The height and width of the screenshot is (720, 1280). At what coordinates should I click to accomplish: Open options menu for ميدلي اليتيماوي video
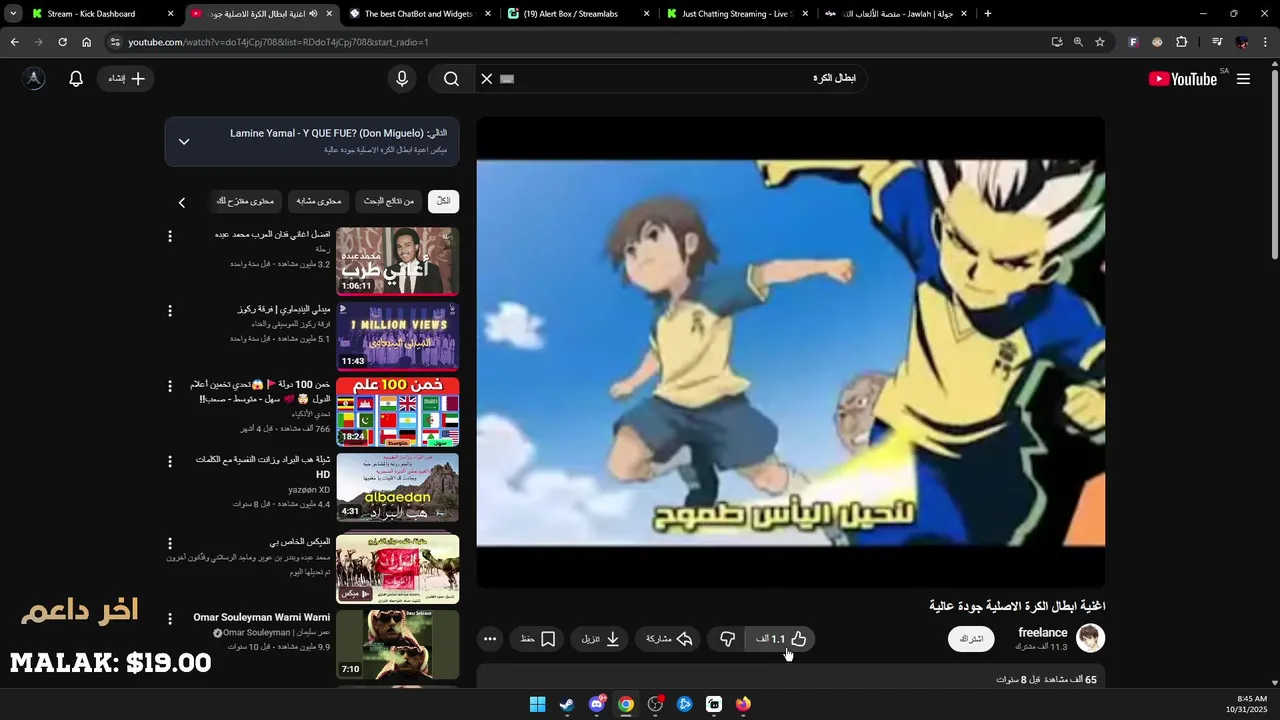tap(170, 311)
